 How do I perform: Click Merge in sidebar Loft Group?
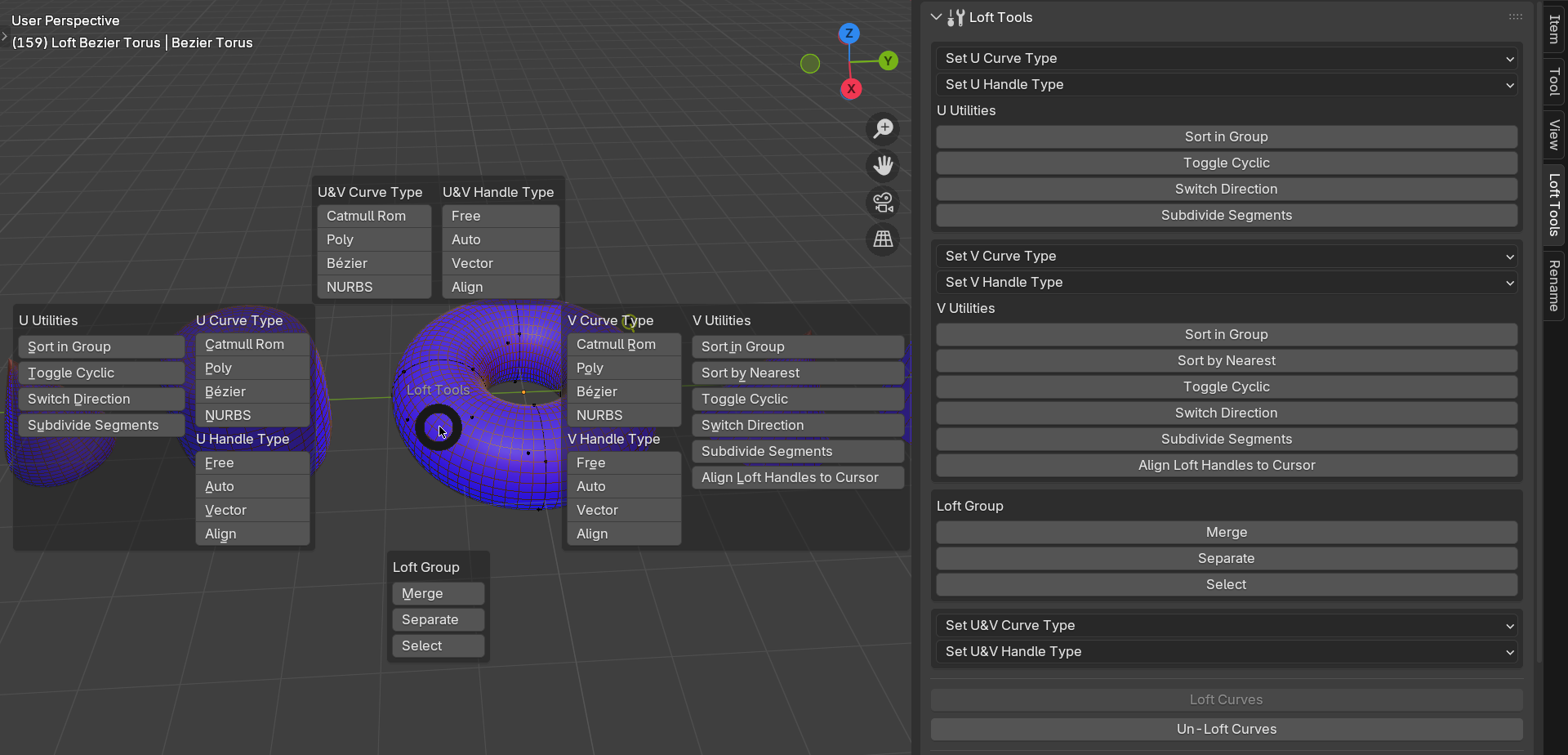pyautogui.click(x=1227, y=532)
